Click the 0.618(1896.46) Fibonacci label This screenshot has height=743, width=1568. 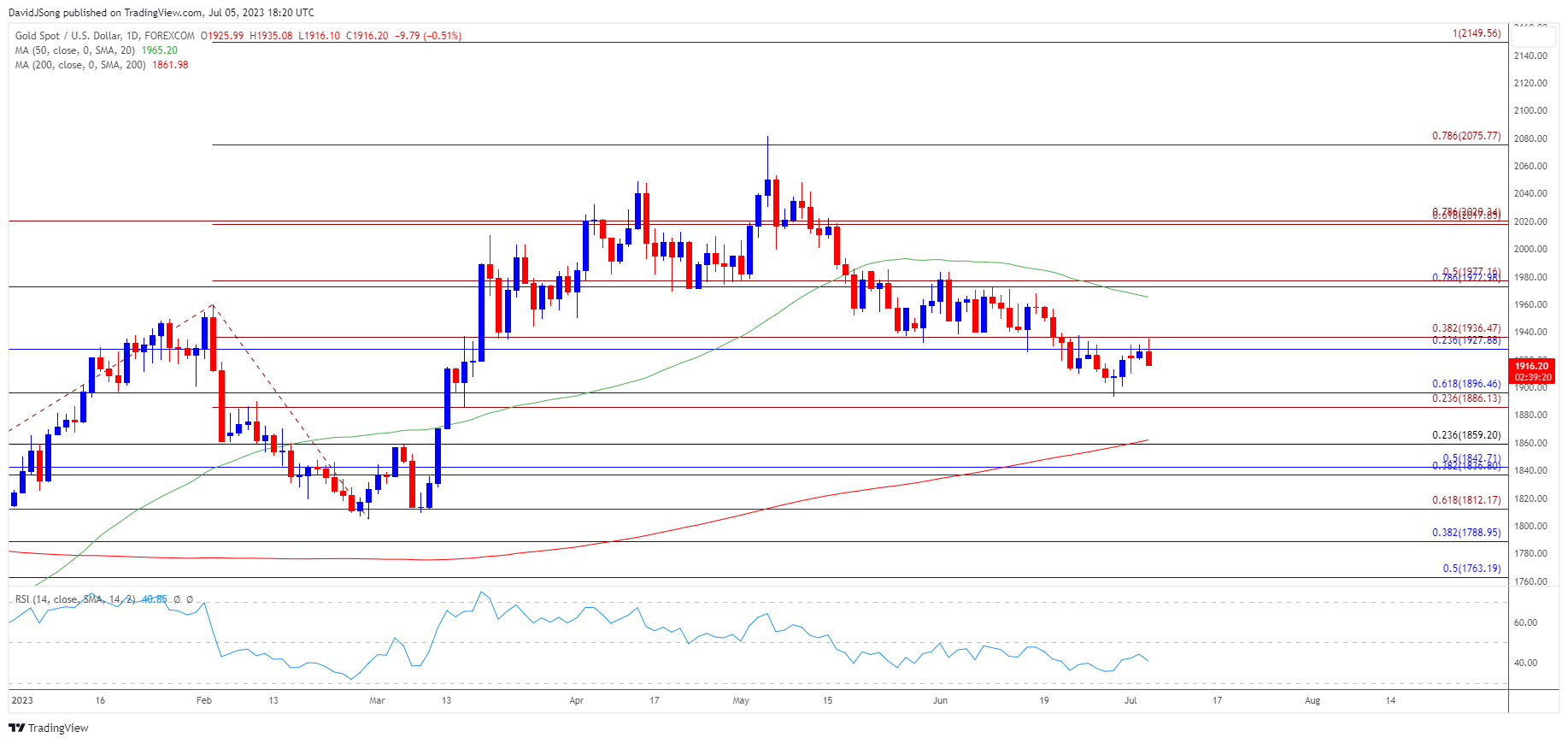1466,385
